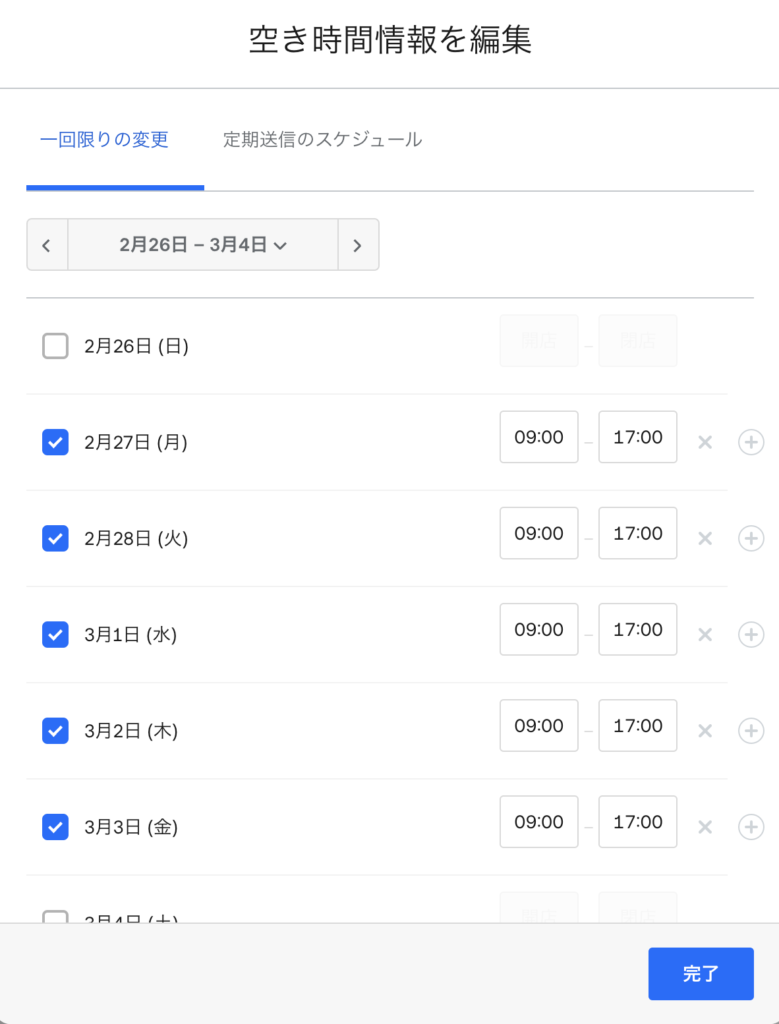Image resolution: width=779 pixels, height=1024 pixels.
Task: Delete the 3月3日 time range
Action: (705, 827)
